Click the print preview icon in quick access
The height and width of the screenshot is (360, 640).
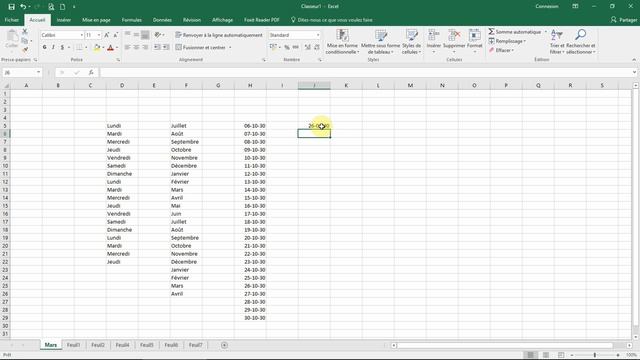(x=51, y=7)
